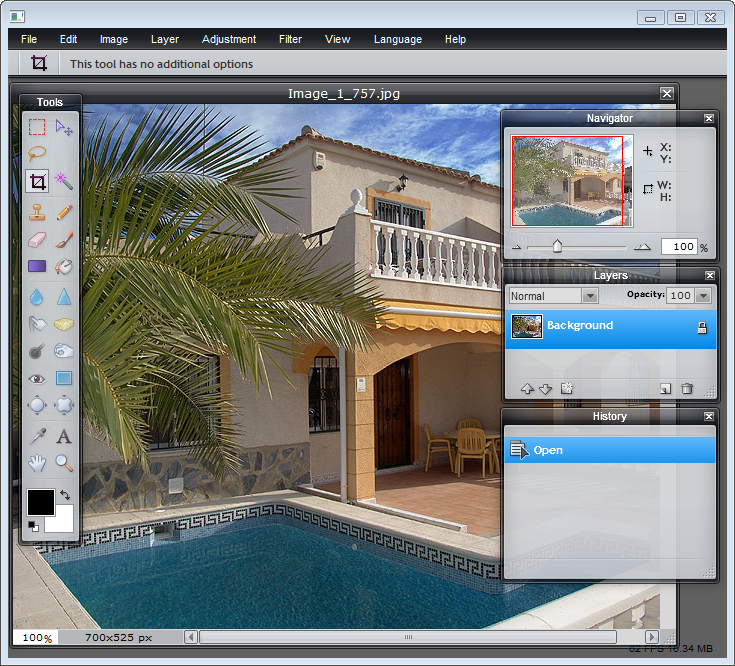Open the Layer menu

tap(165, 39)
